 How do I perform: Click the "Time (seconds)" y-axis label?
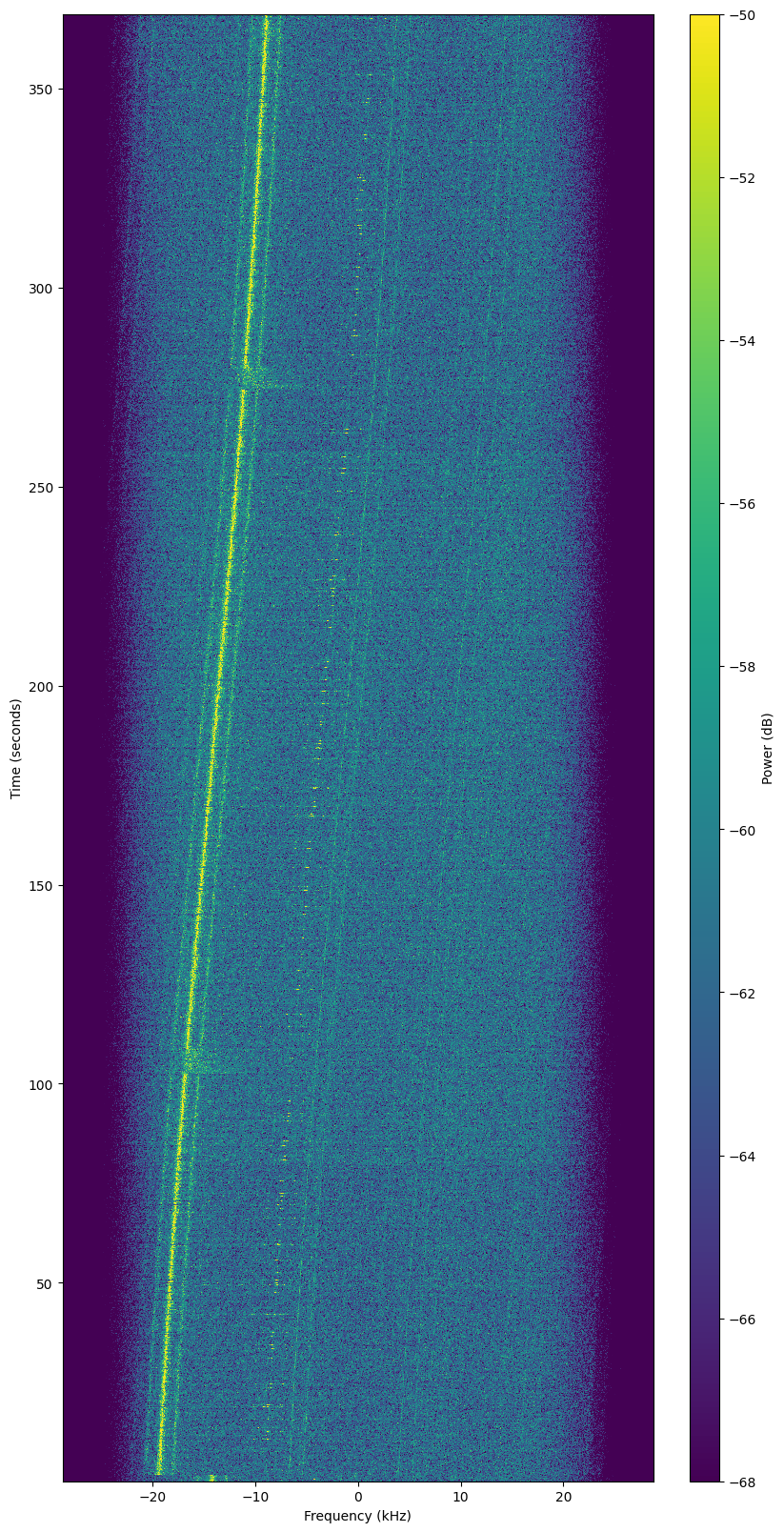(16, 748)
